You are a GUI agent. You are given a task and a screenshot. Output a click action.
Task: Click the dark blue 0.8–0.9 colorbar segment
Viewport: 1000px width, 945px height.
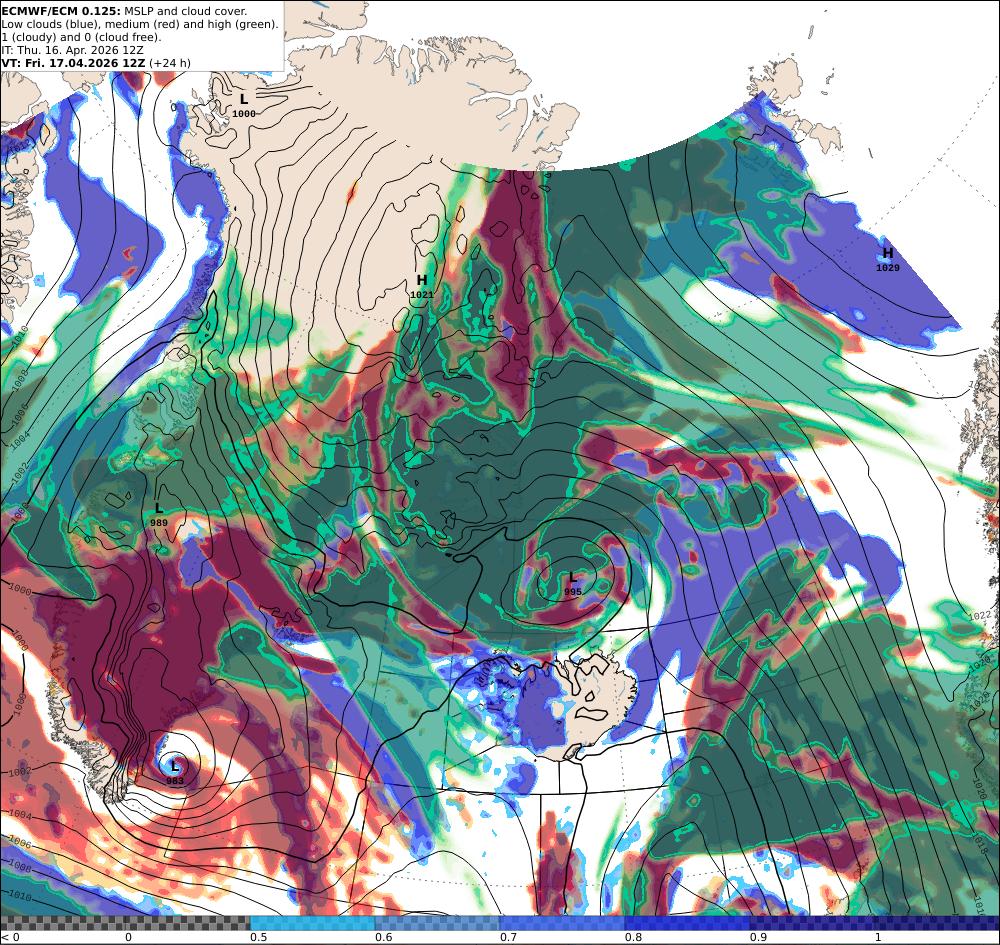pyautogui.click(x=688, y=923)
